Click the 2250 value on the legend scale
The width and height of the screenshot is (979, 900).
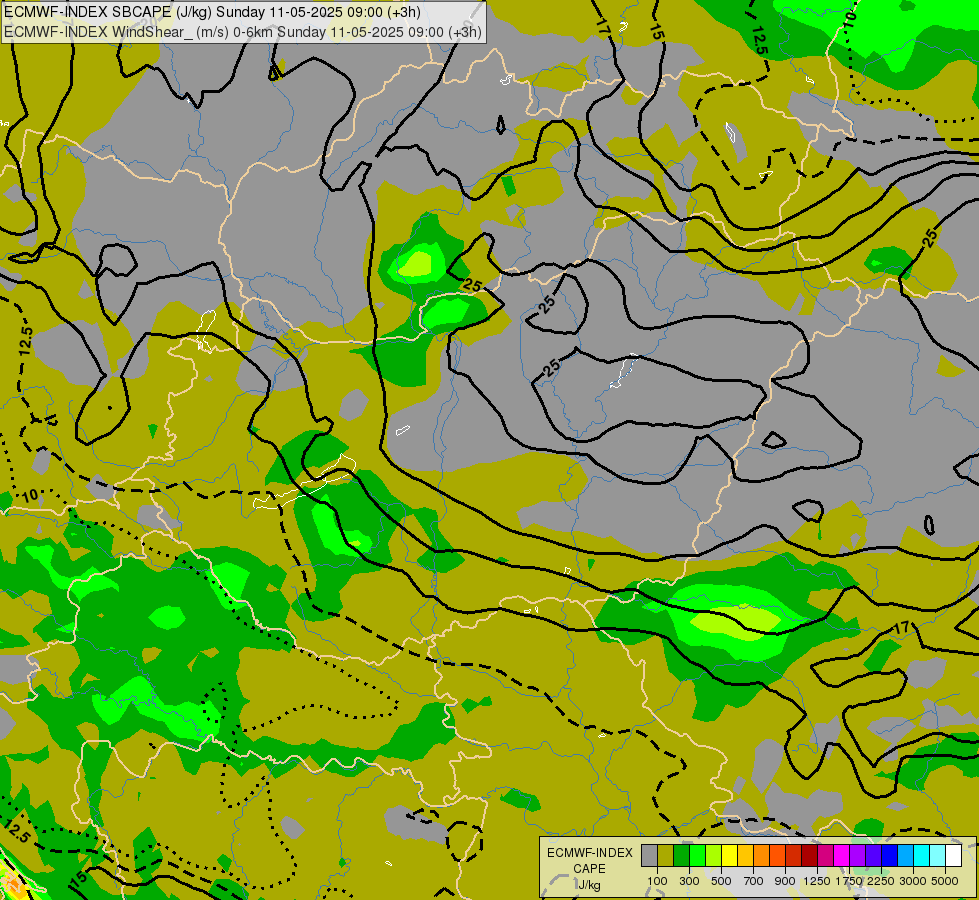click(881, 881)
